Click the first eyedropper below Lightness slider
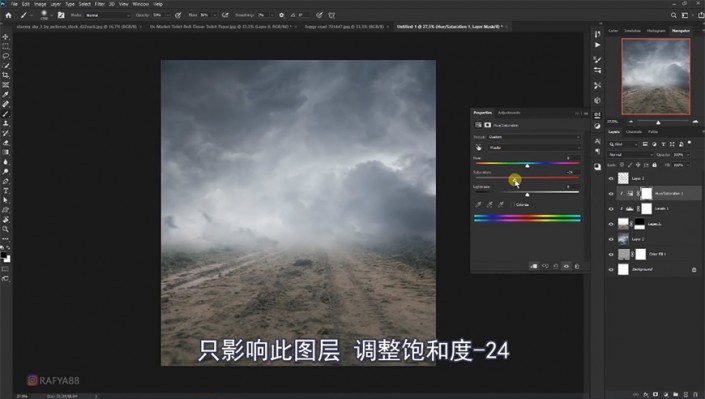 (x=478, y=205)
